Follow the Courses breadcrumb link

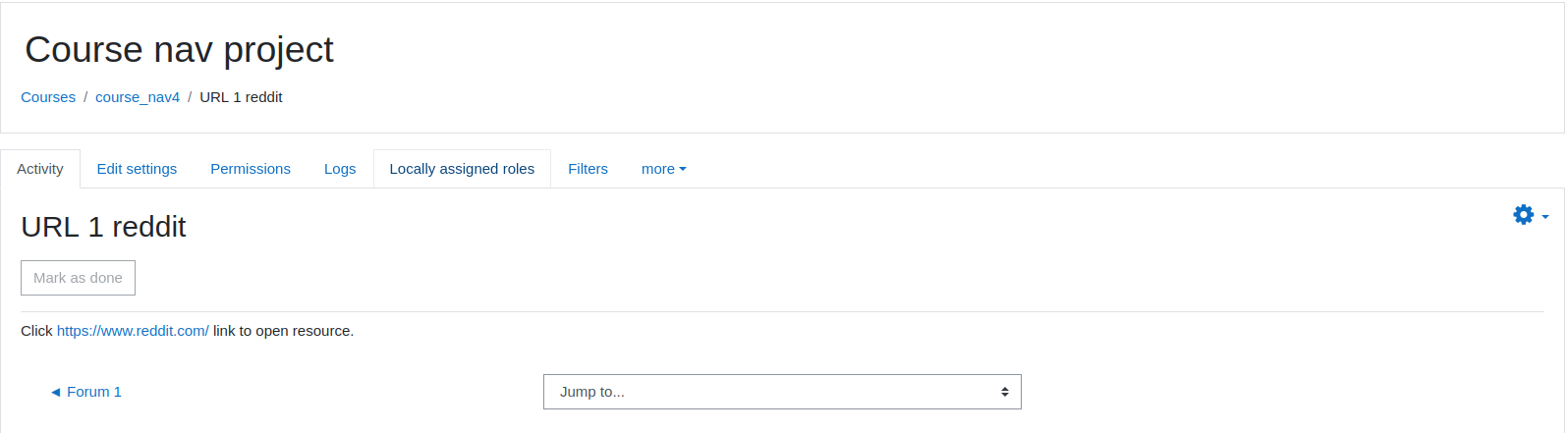click(48, 97)
